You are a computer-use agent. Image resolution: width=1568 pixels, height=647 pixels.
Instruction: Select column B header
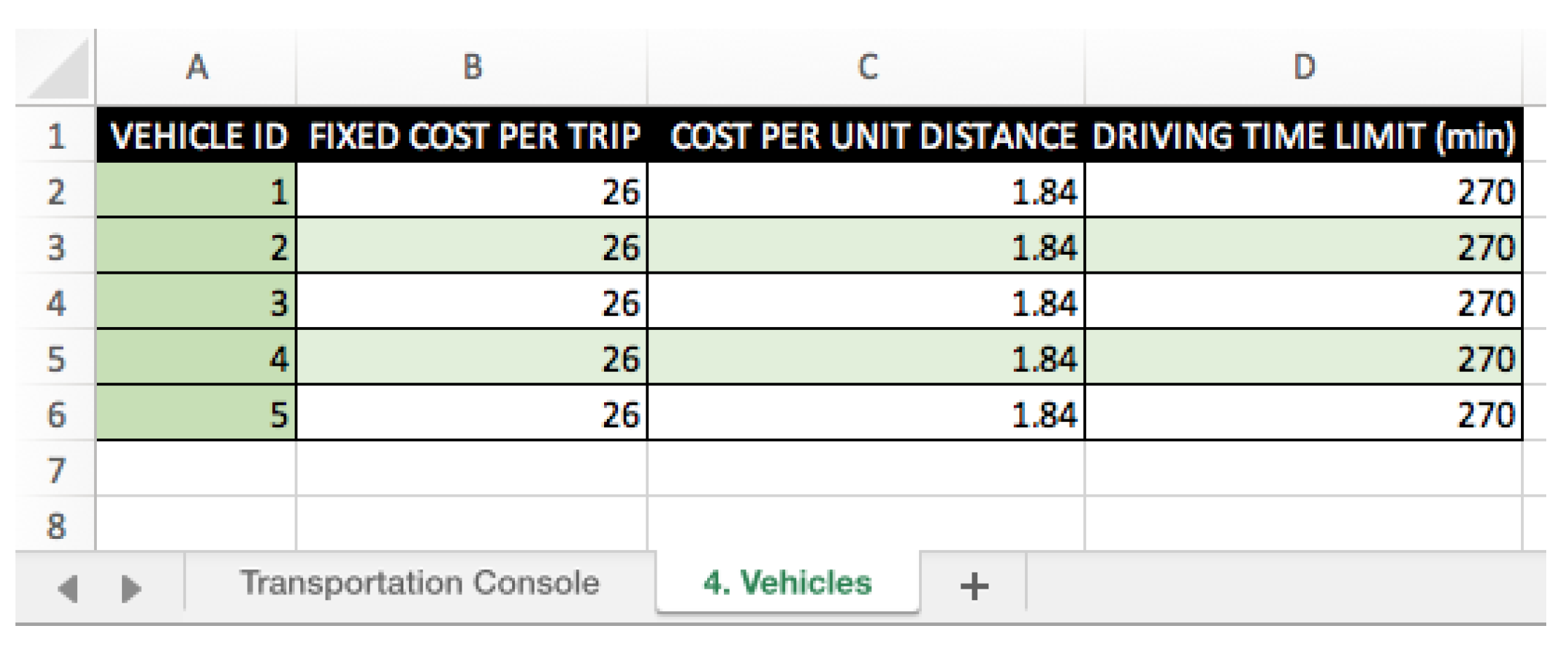(x=472, y=68)
